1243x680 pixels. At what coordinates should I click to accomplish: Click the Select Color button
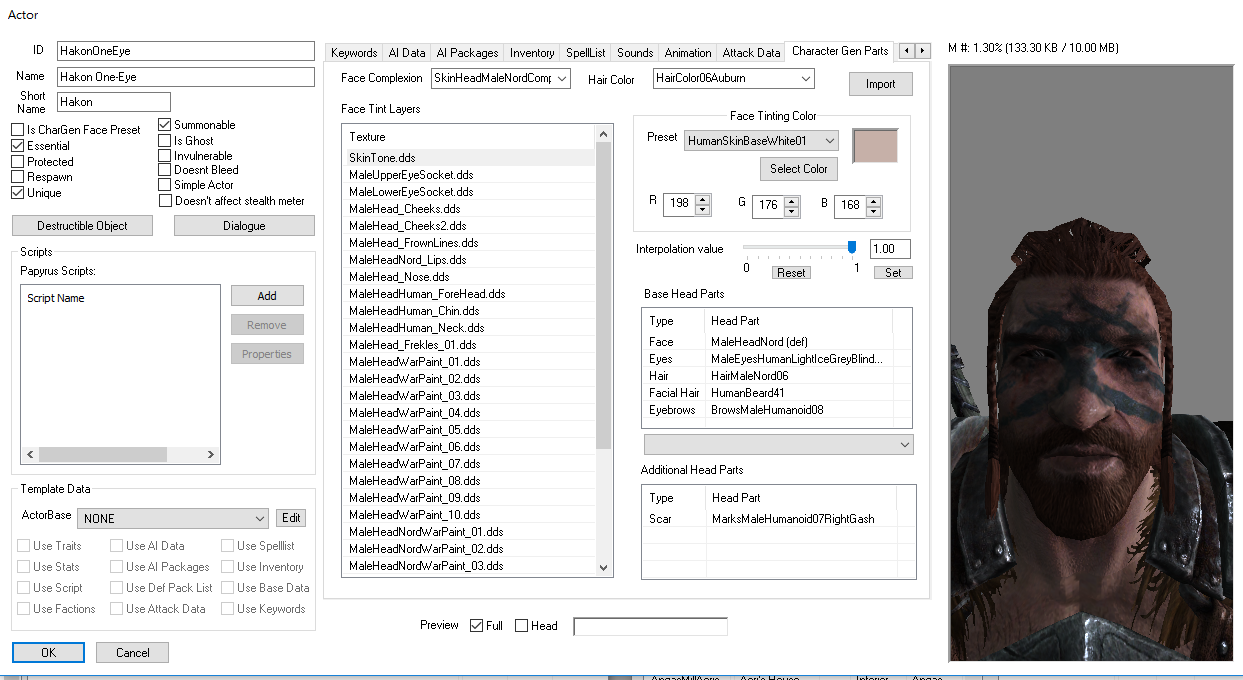tap(798, 169)
